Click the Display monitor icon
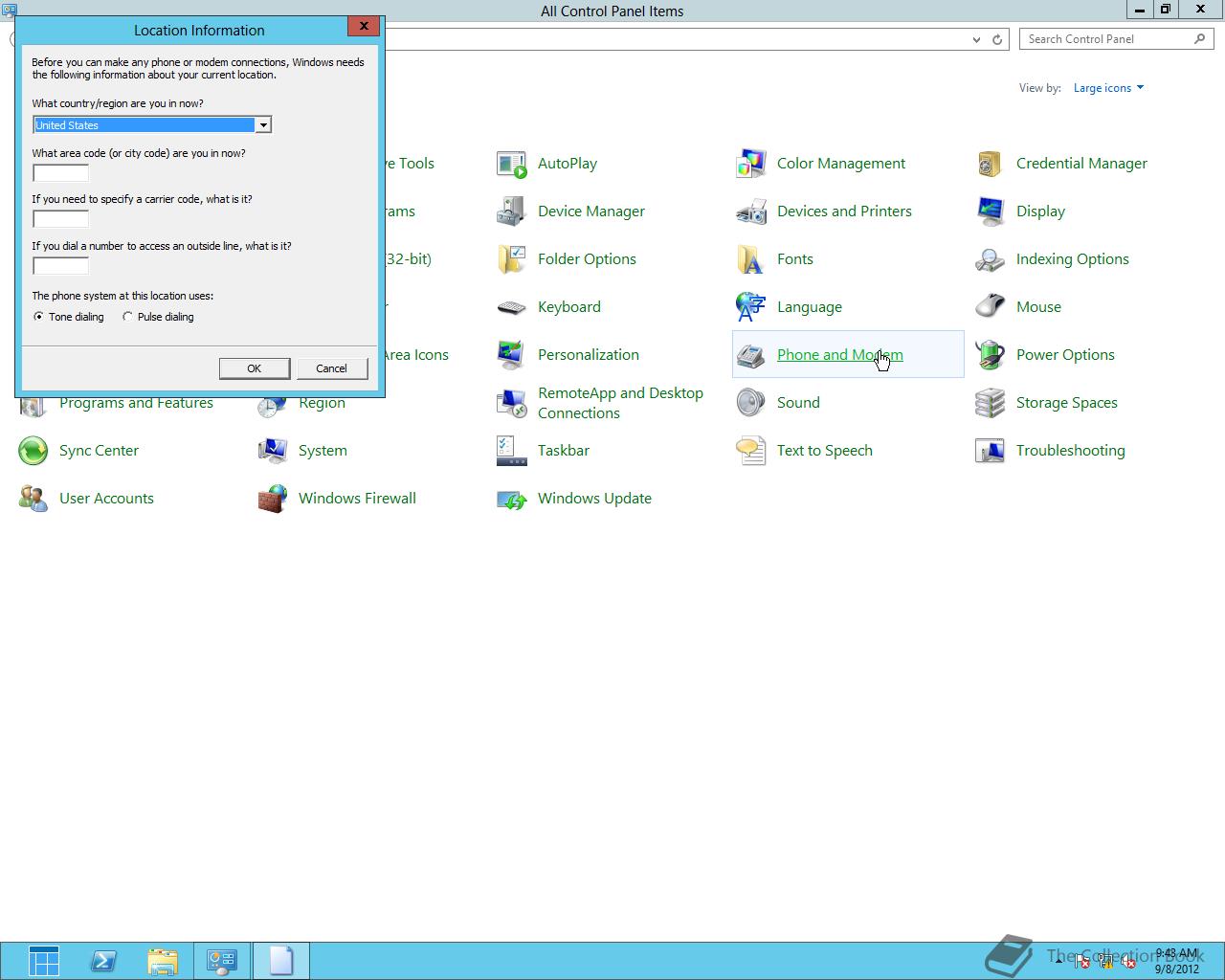 point(991,212)
